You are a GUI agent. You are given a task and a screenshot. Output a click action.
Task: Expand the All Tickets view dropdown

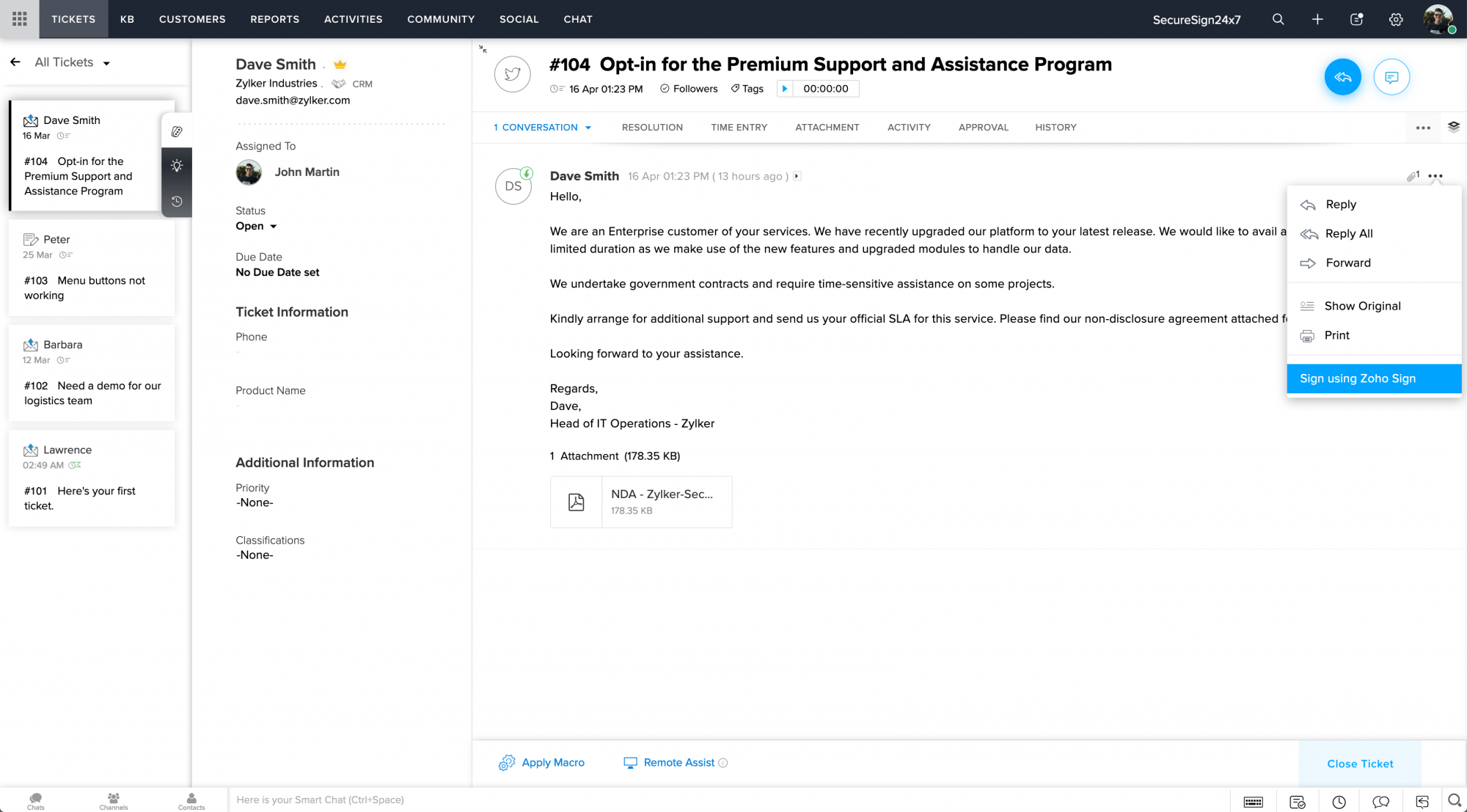(x=106, y=63)
